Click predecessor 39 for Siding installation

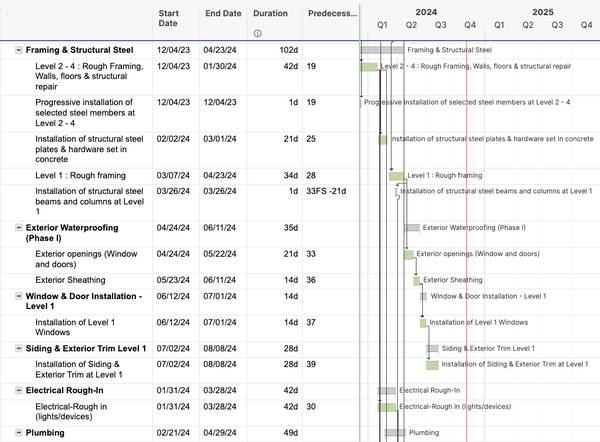point(311,364)
